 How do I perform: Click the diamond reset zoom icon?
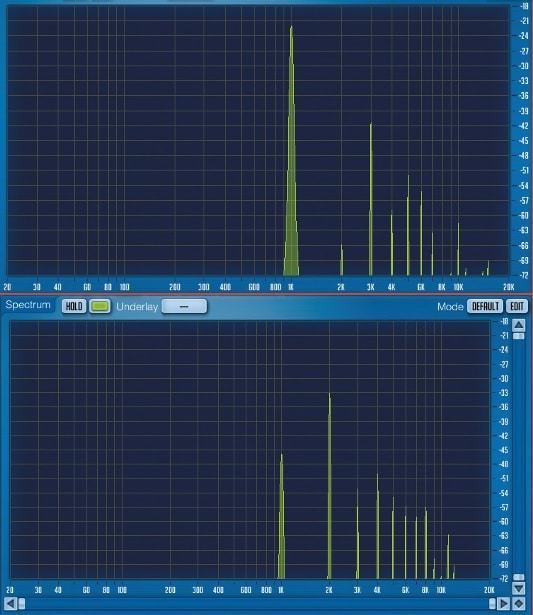[518, 603]
